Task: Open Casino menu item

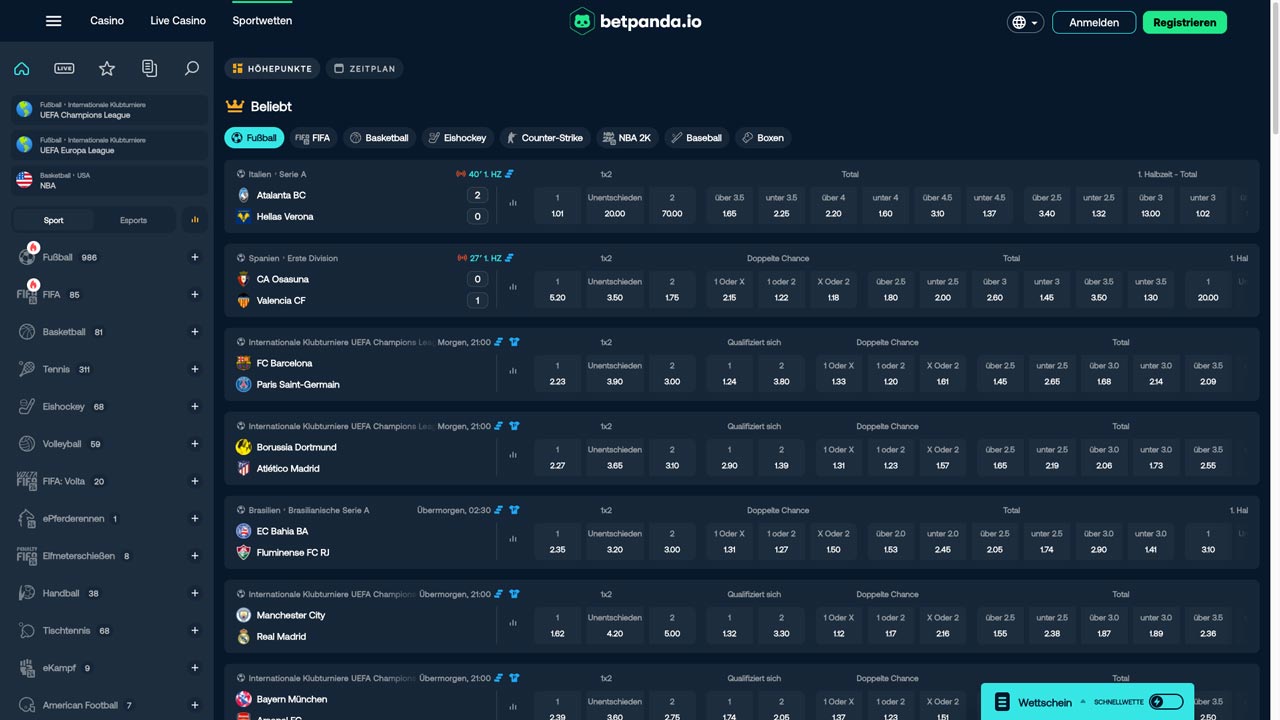Action: 107,21
